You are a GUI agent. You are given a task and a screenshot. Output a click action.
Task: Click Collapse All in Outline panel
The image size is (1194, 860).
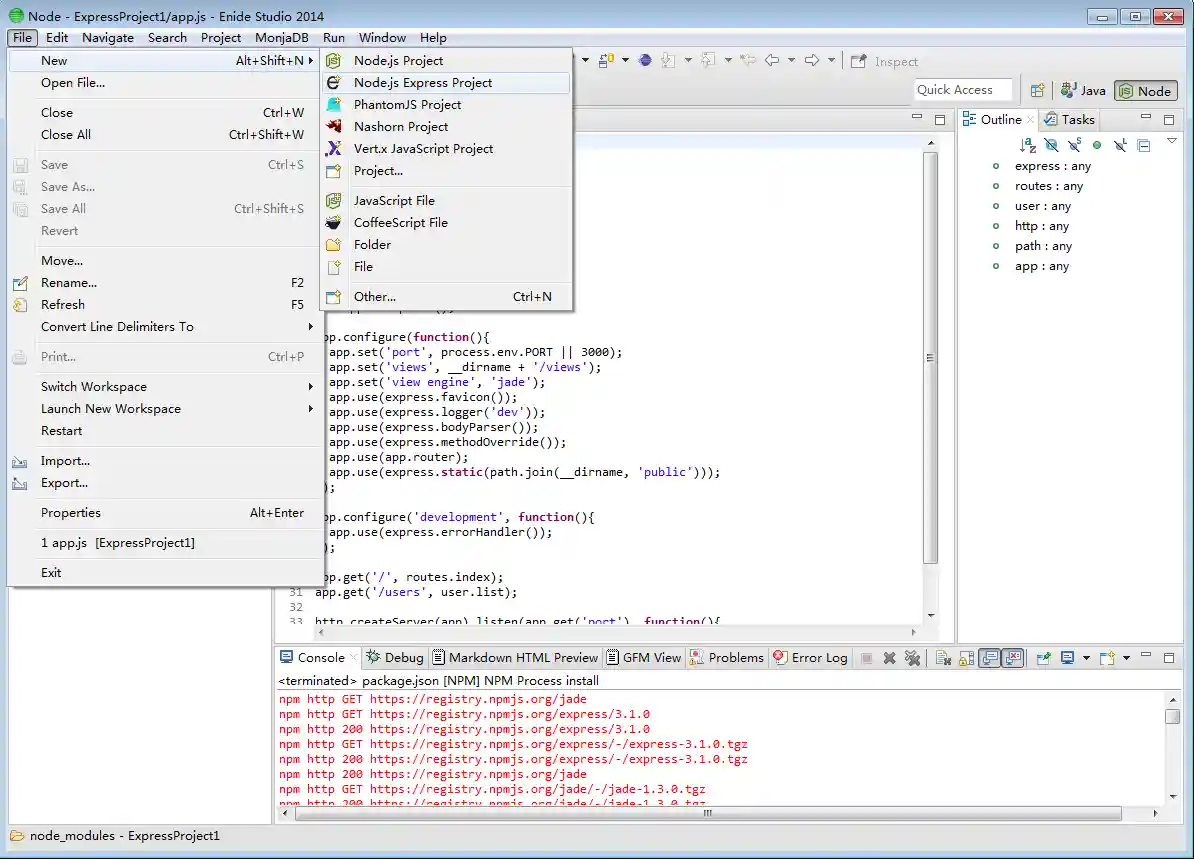pos(1144,145)
